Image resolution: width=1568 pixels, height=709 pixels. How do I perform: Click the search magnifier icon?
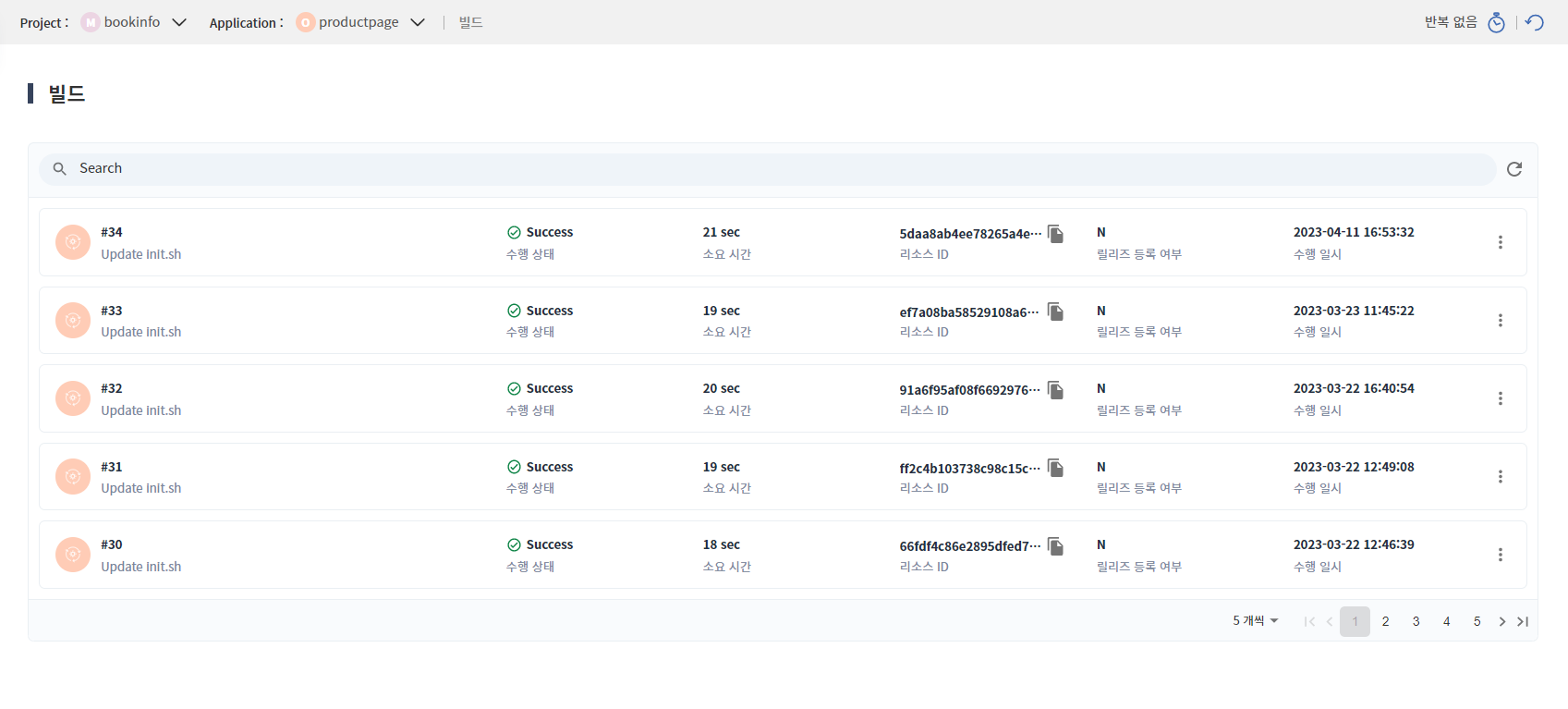tap(59, 168)
